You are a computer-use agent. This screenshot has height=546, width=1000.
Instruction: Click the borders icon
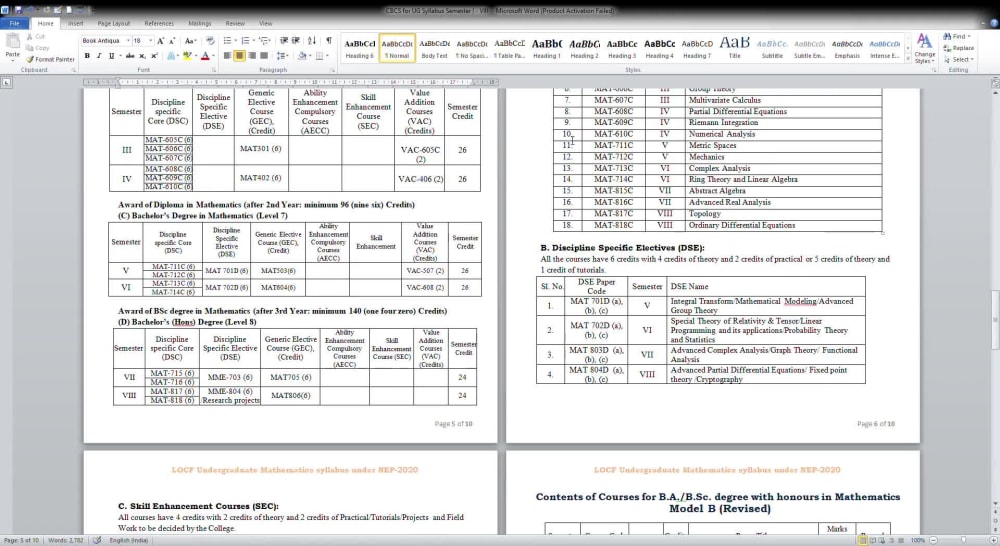click(320, 56)
